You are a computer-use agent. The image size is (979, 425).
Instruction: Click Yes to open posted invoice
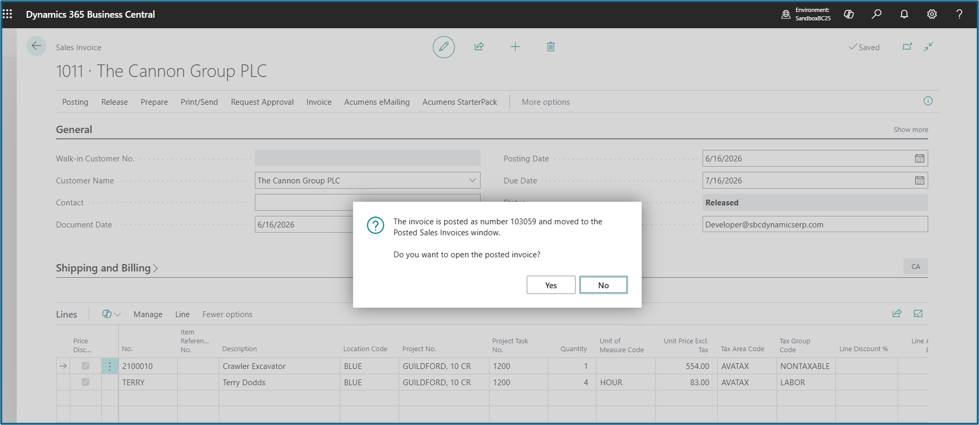tap(551, 285)
